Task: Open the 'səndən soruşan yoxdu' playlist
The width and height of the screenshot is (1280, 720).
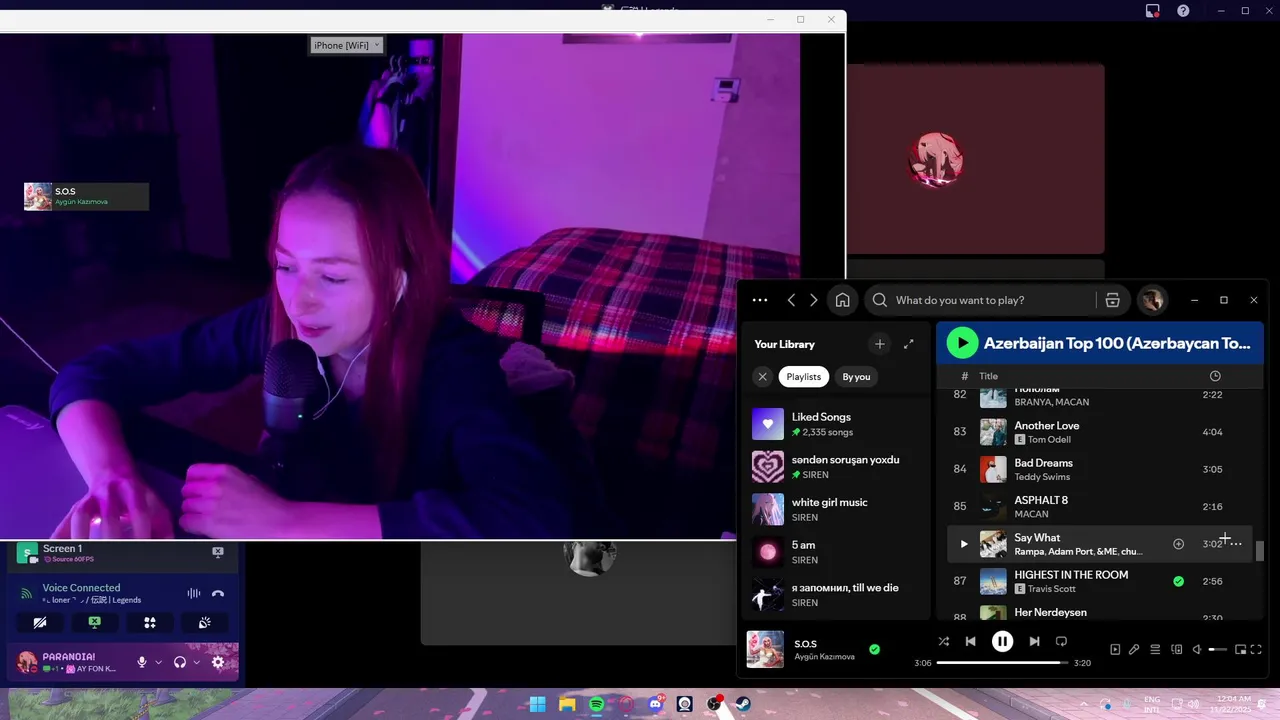Action: tap(838, 467)
